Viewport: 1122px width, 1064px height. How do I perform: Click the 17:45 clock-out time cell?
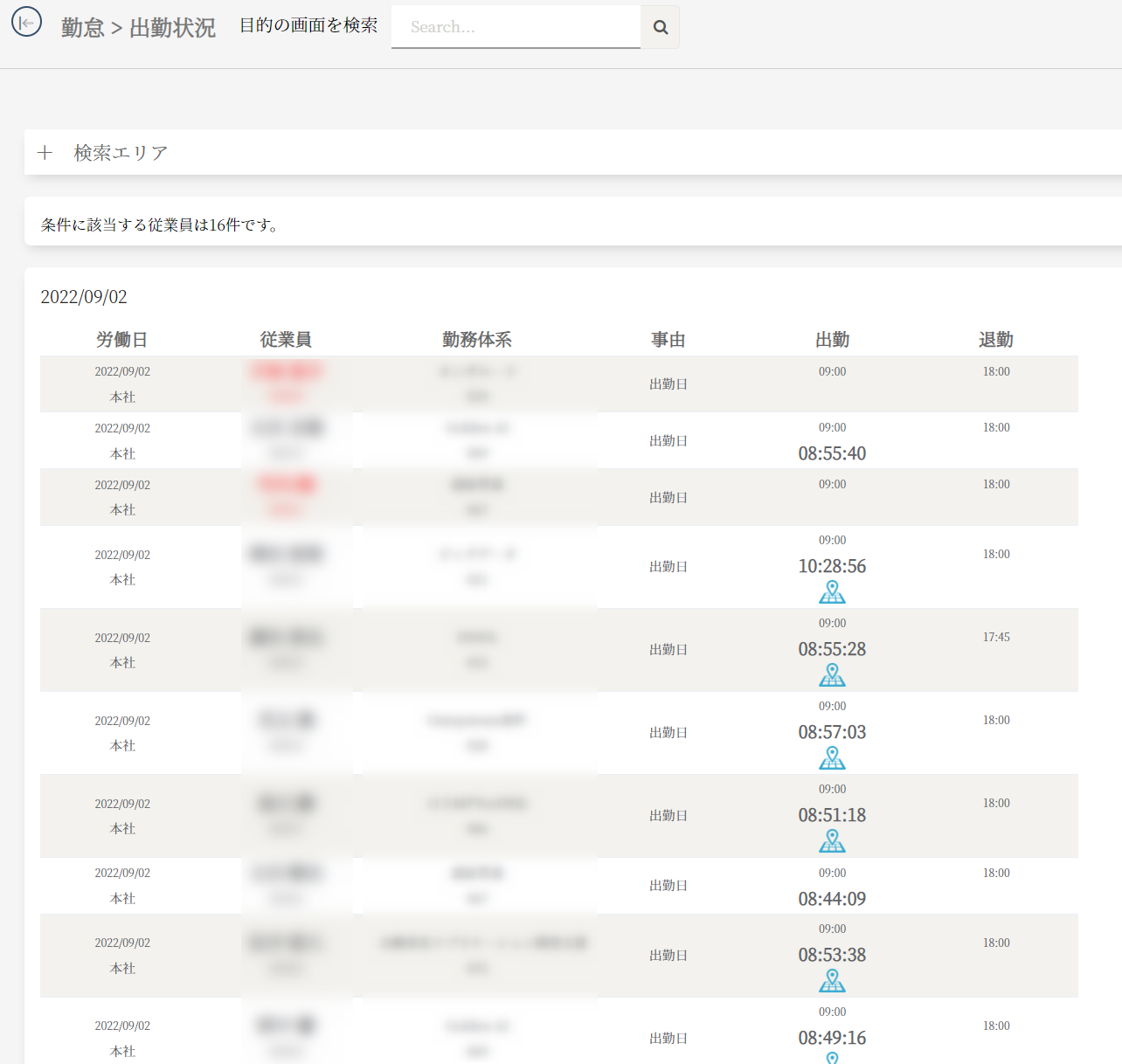click(x=995, y=638)
